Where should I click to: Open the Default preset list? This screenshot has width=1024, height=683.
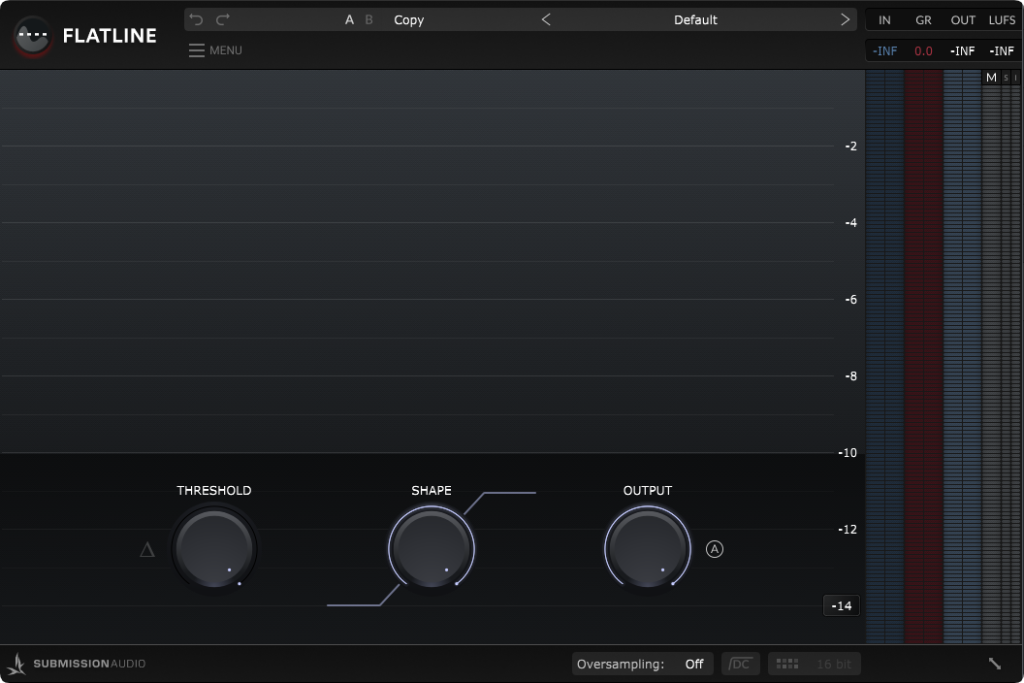(696, 20)
